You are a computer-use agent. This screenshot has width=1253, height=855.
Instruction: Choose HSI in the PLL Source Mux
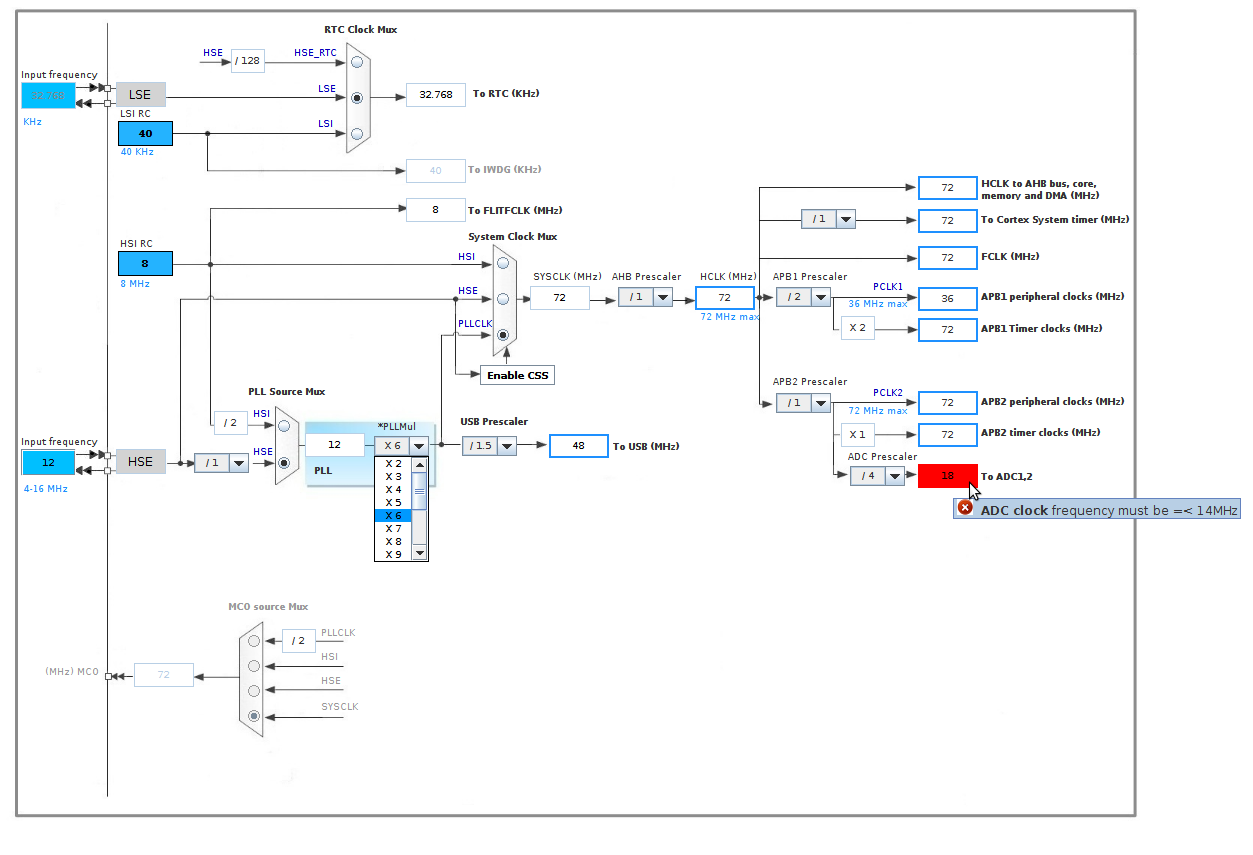pos(284,425)
